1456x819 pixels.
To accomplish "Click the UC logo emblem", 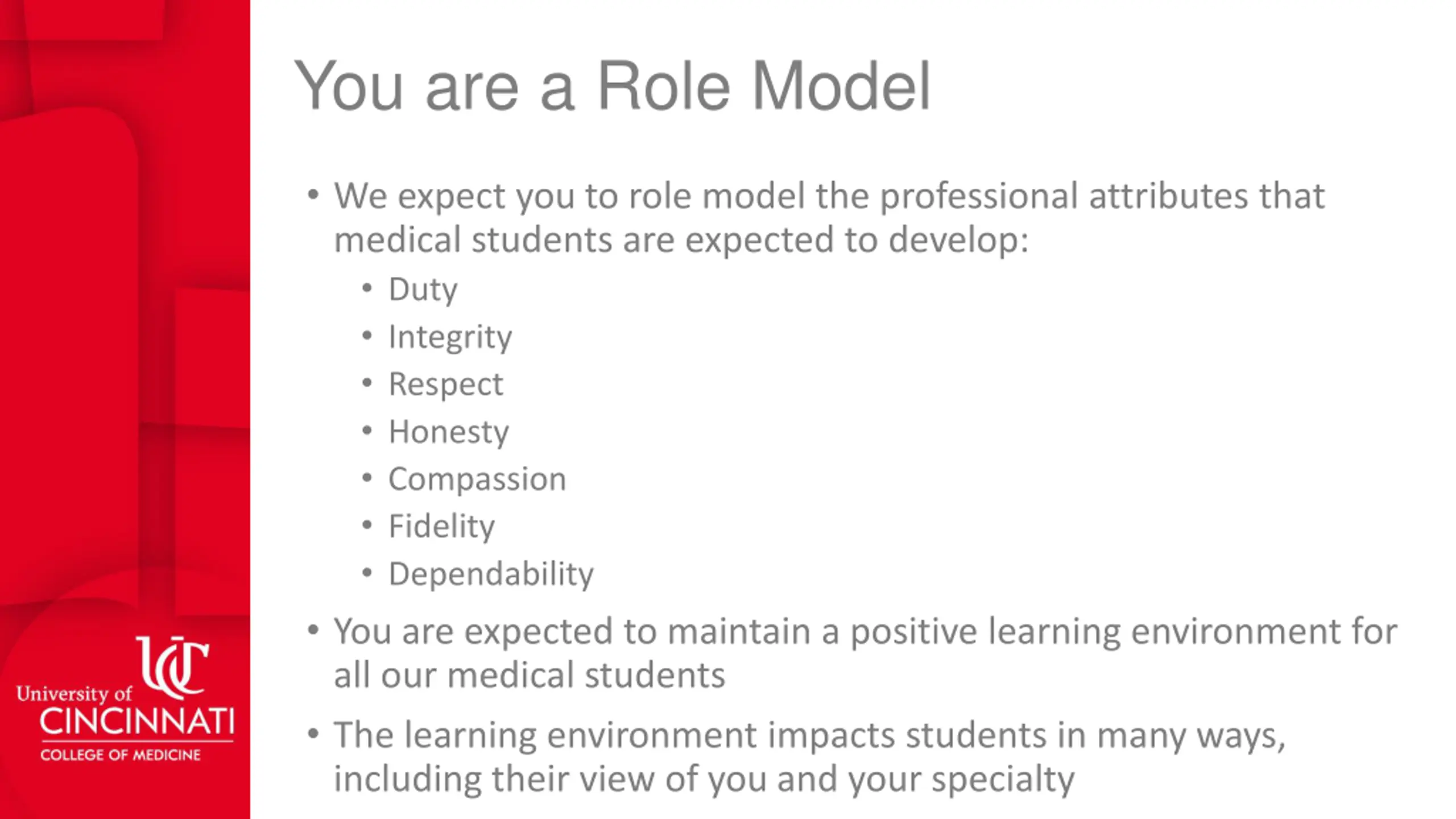I will pos(172,667).
